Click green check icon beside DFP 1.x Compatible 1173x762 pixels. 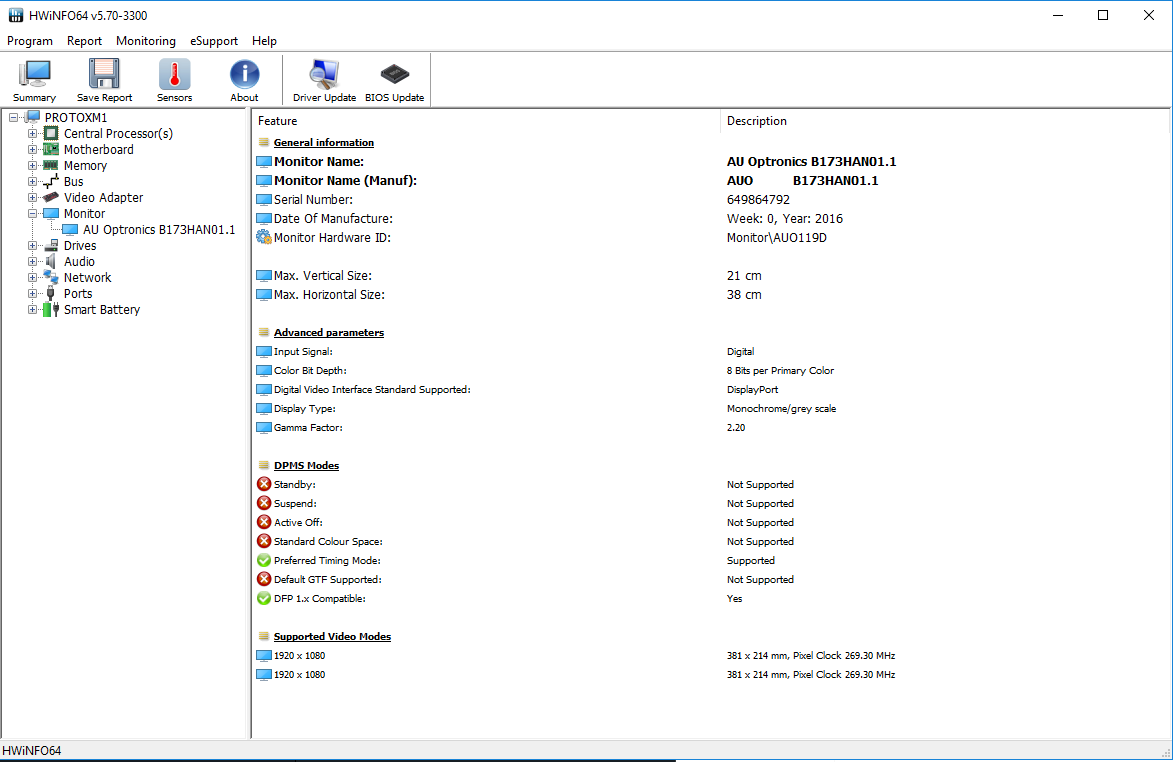pyautogui.click(x=264, y=598)
